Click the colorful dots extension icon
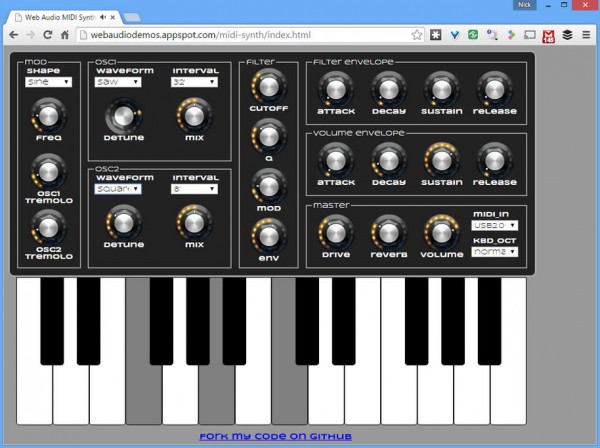This screenshot has height=448, width=600. (511, 35)
